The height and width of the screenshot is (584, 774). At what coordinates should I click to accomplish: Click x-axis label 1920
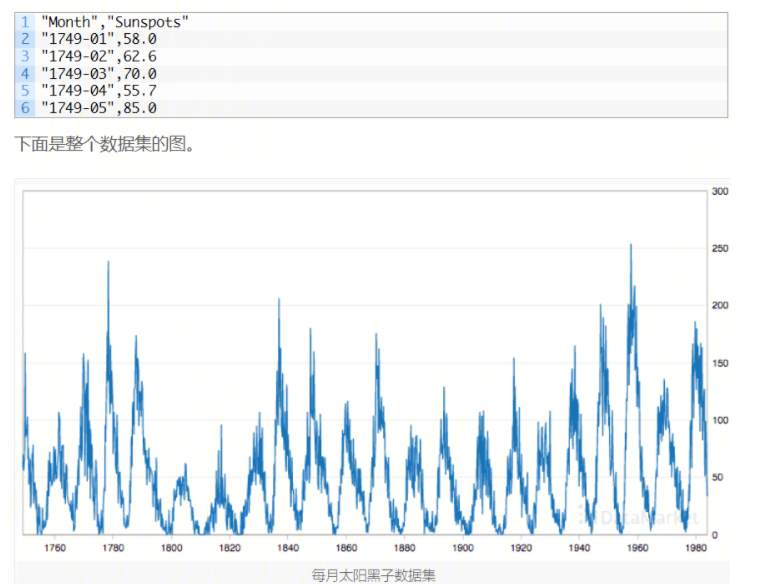pos(521,548)
